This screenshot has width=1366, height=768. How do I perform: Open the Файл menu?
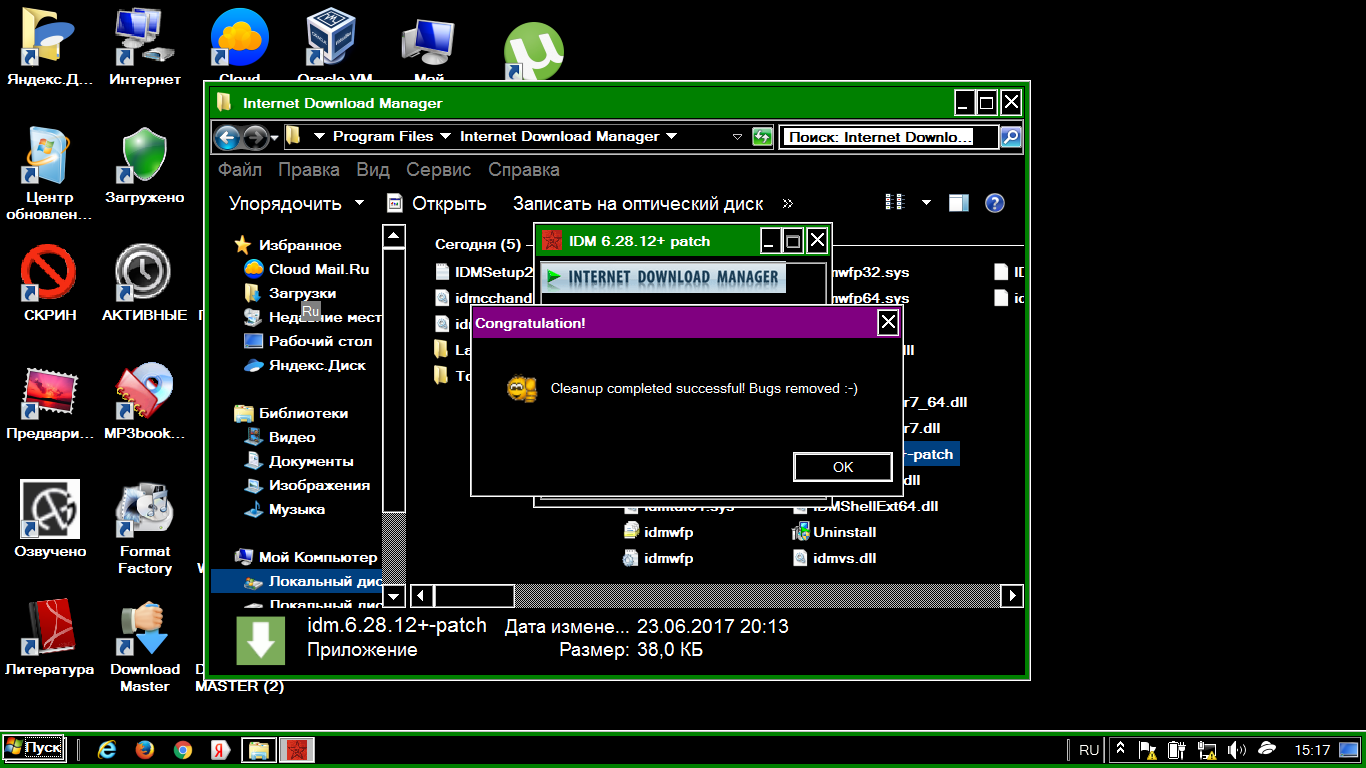tap(240, 169)
